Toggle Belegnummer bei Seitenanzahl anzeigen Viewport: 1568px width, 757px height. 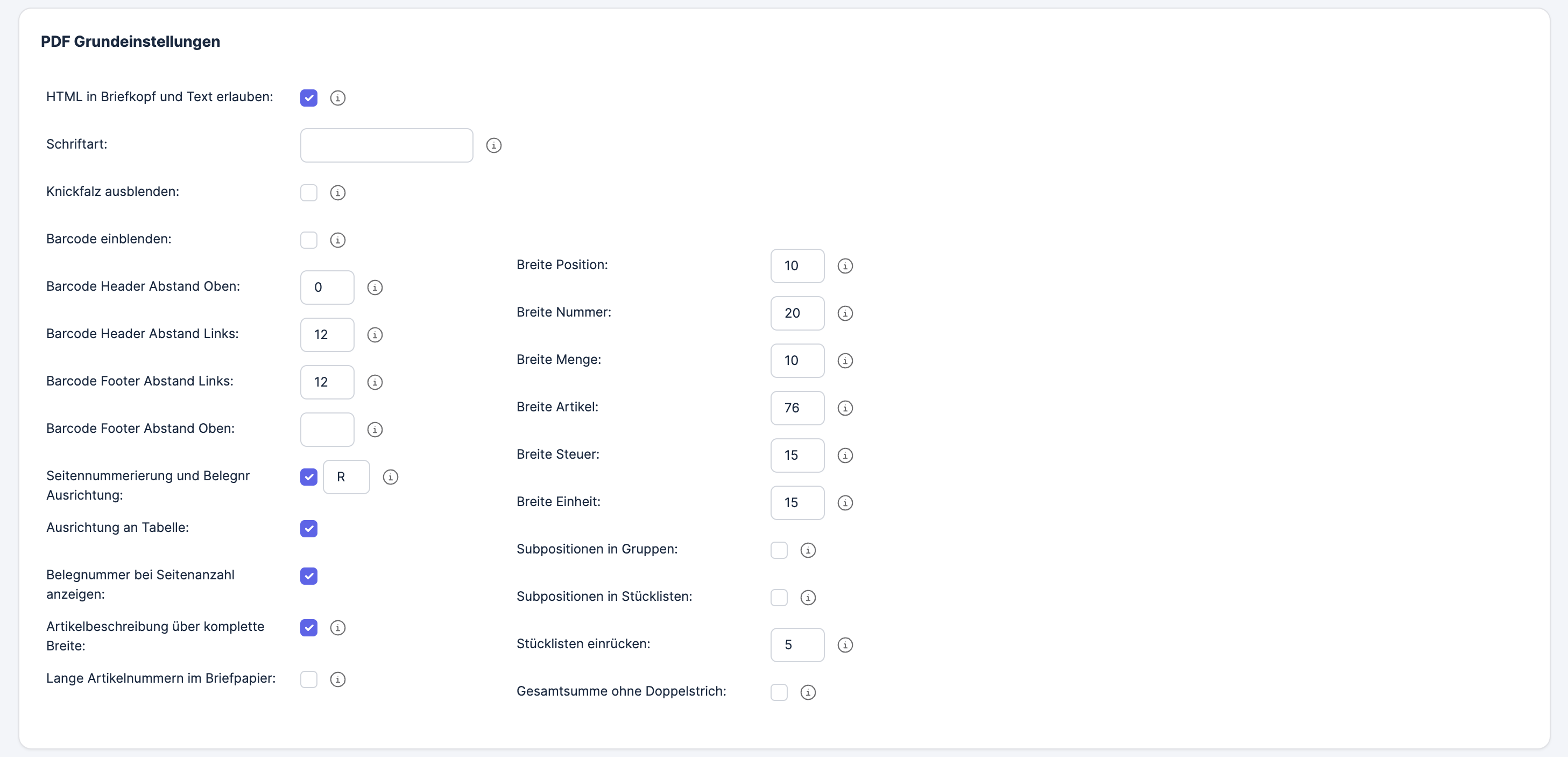click(309, 576)
